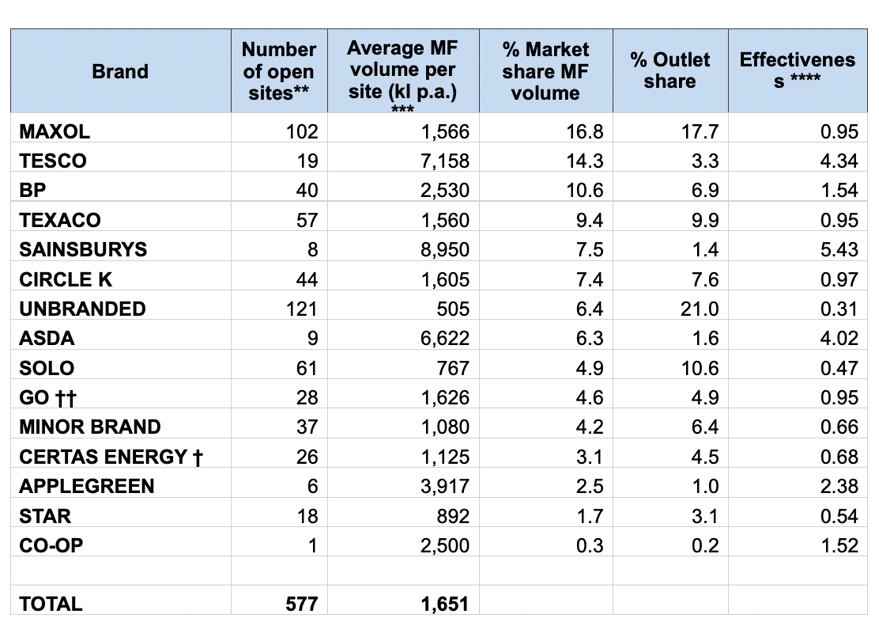
Task: Click Unbranded outlet share value 21.0
Action: tap(700, 309)
